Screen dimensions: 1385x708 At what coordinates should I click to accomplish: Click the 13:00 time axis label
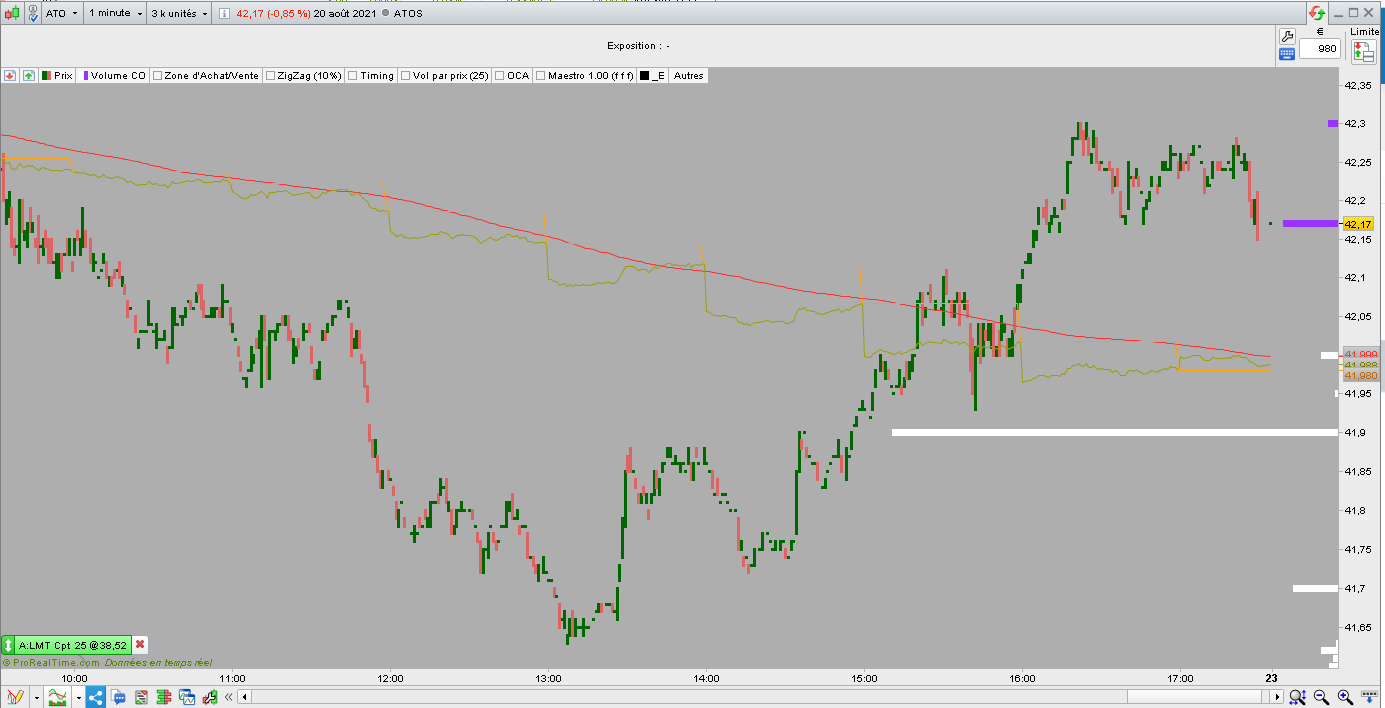pyautogui.click(x=548, y=678)
